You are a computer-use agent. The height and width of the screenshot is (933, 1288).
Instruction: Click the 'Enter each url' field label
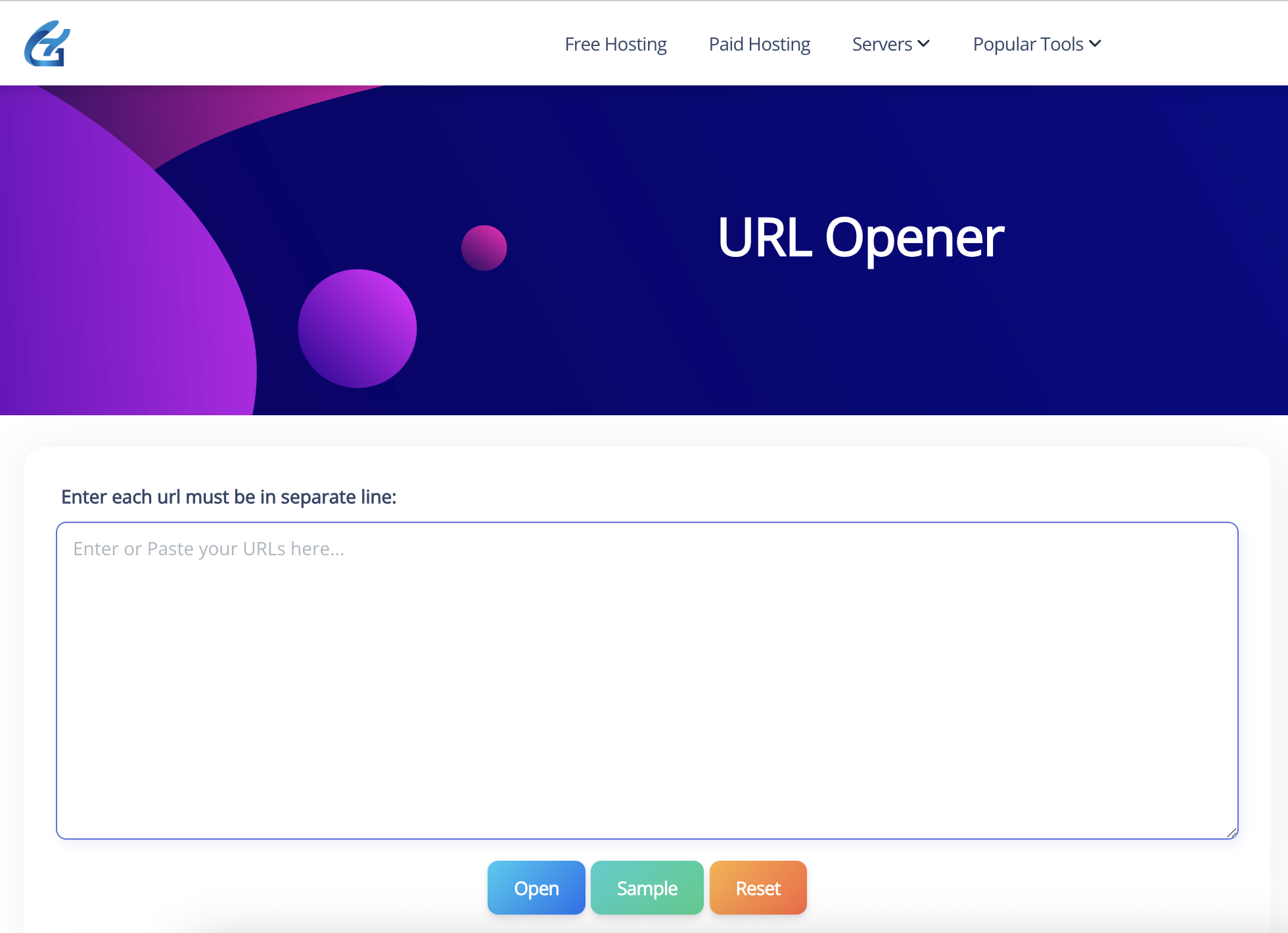pyautogui.click(x=229, y=497)
